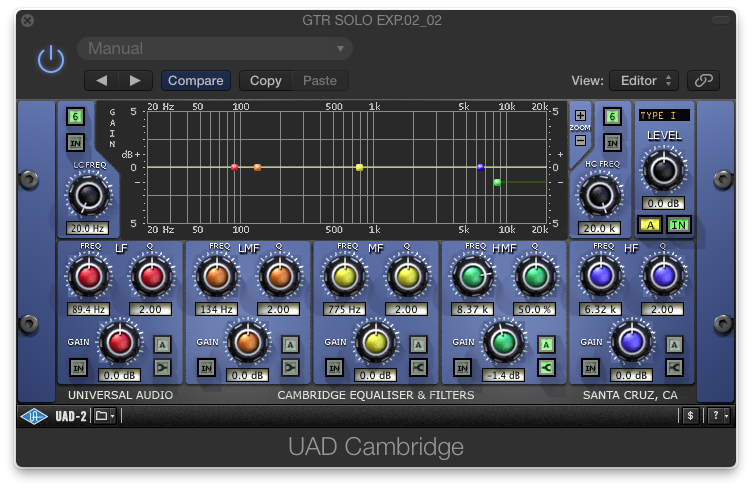Toggle the LF shelf shape button
Image resolution: width=752 pixels, height=489 pixels.
[162, 368]
